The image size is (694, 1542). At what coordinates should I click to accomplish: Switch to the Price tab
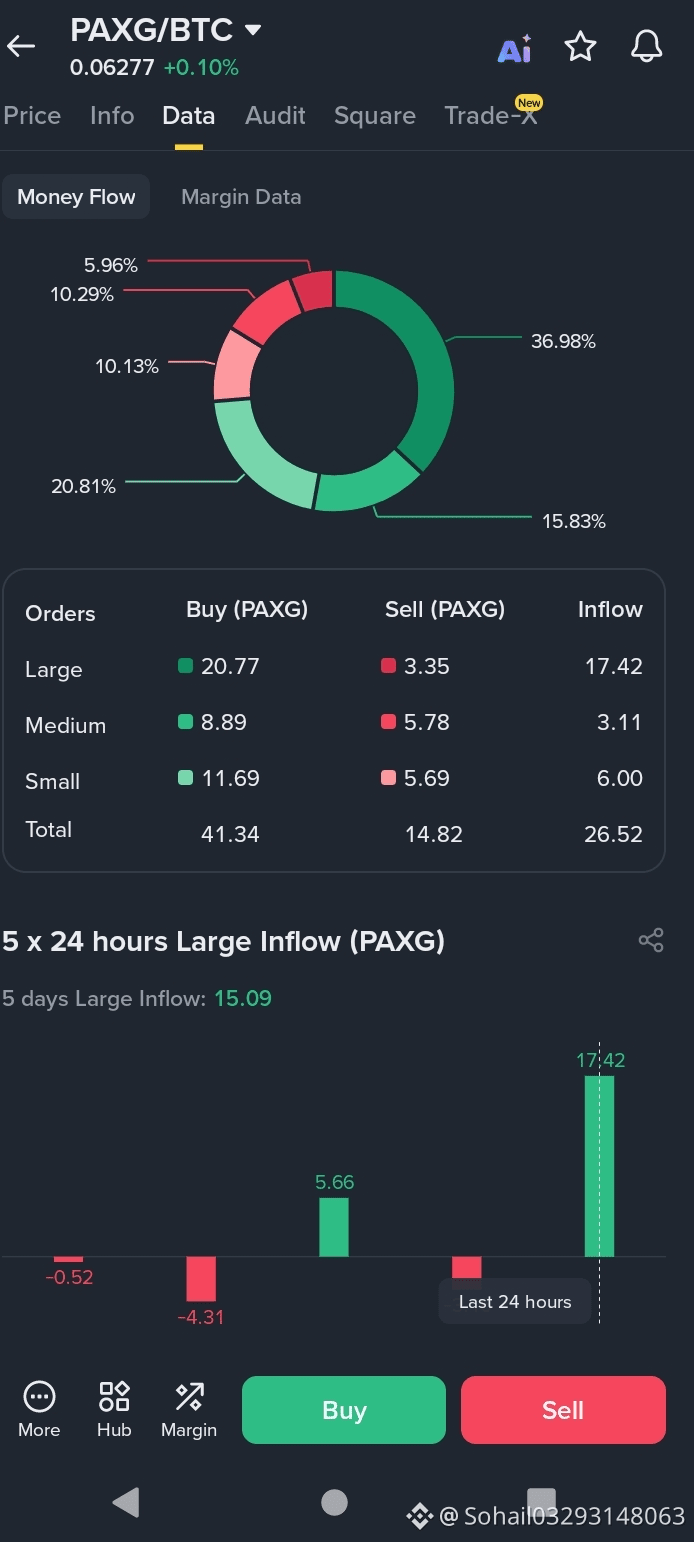click(x=32, y=116)
